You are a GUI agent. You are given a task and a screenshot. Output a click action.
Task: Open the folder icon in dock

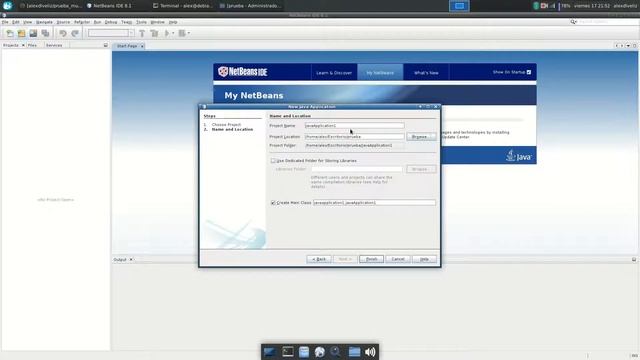point(354,352)
